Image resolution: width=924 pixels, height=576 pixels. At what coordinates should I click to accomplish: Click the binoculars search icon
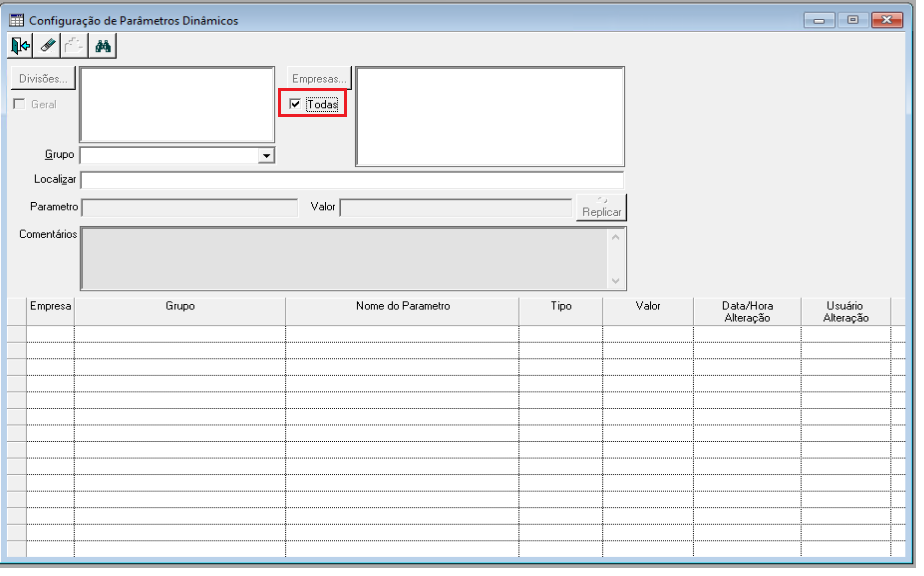click(103, 46)
